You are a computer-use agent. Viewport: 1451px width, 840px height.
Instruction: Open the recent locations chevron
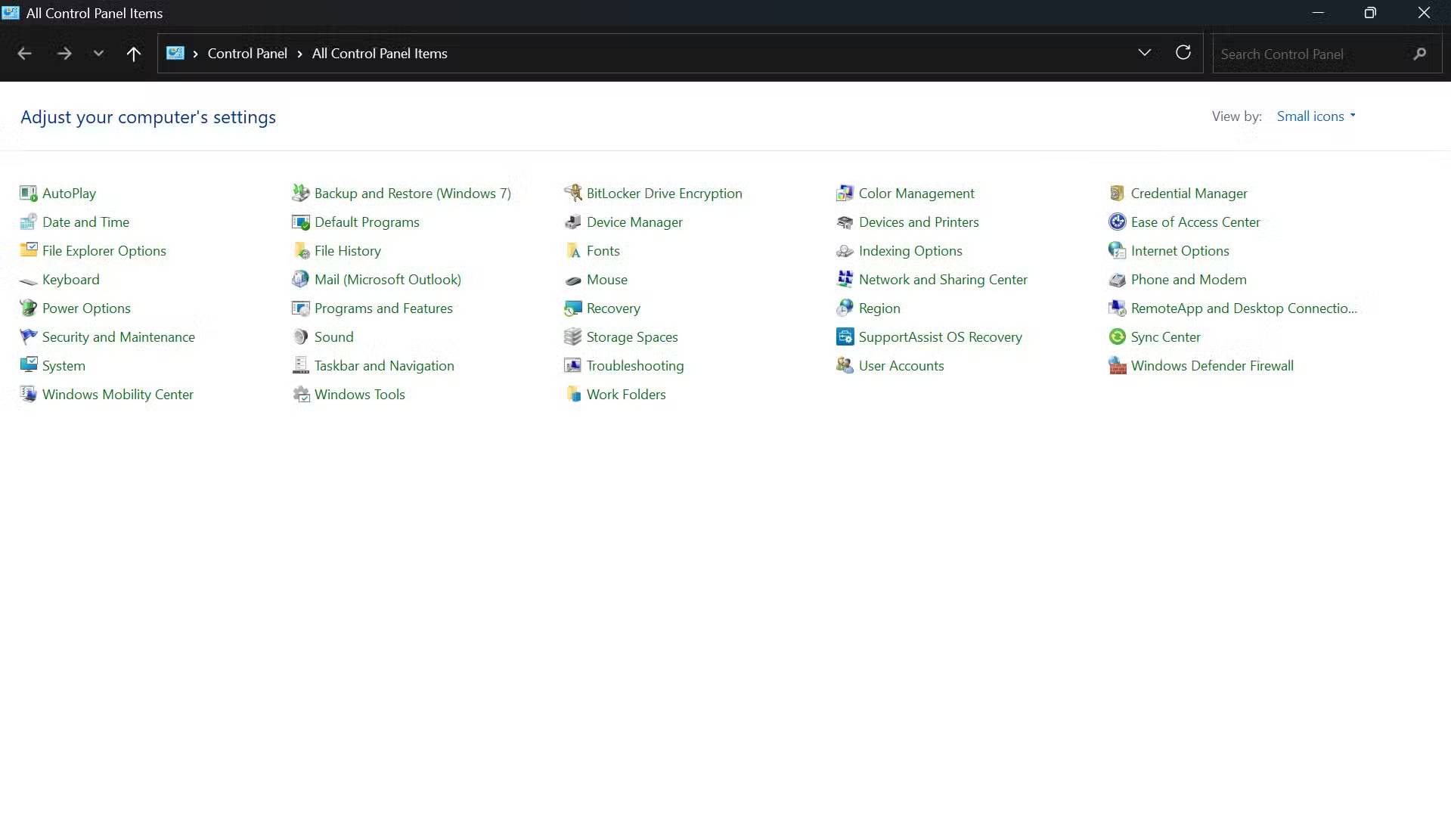click(x=98, y=54)
